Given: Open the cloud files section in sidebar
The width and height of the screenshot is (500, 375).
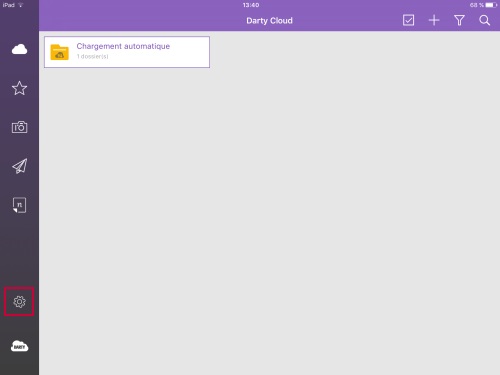Looking at the screenshot, I should click(19, 49).
